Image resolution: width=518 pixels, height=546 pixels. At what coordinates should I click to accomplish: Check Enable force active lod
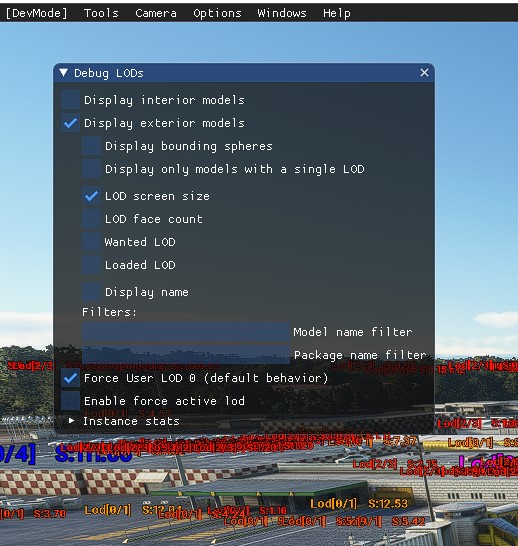point(70,400)
